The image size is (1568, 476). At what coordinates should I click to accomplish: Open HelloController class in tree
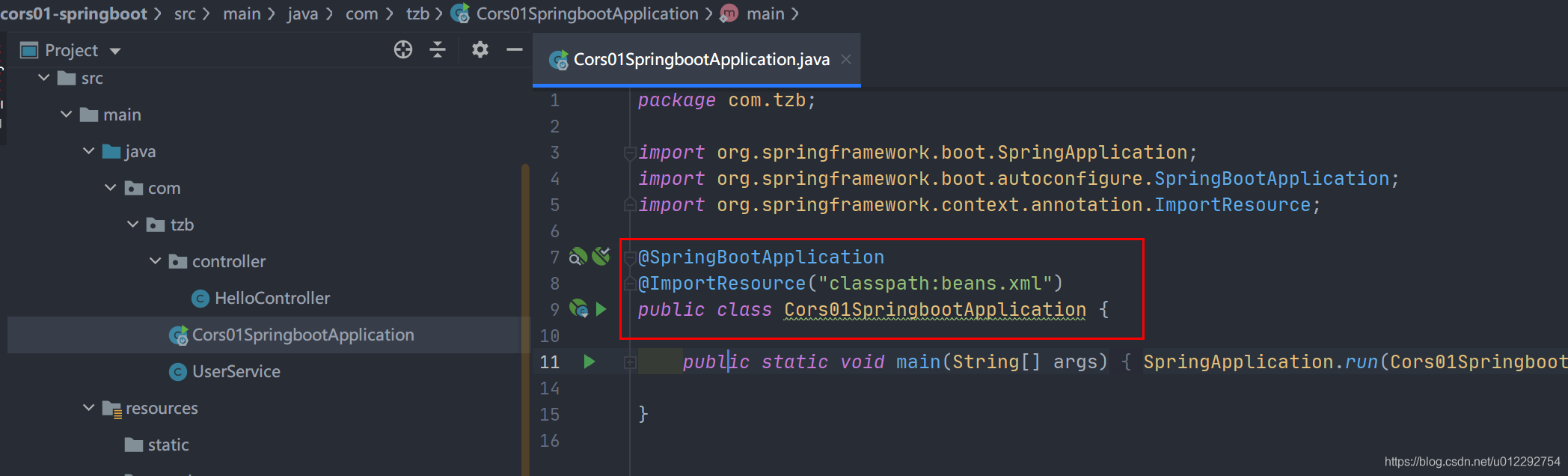point(272,298)
